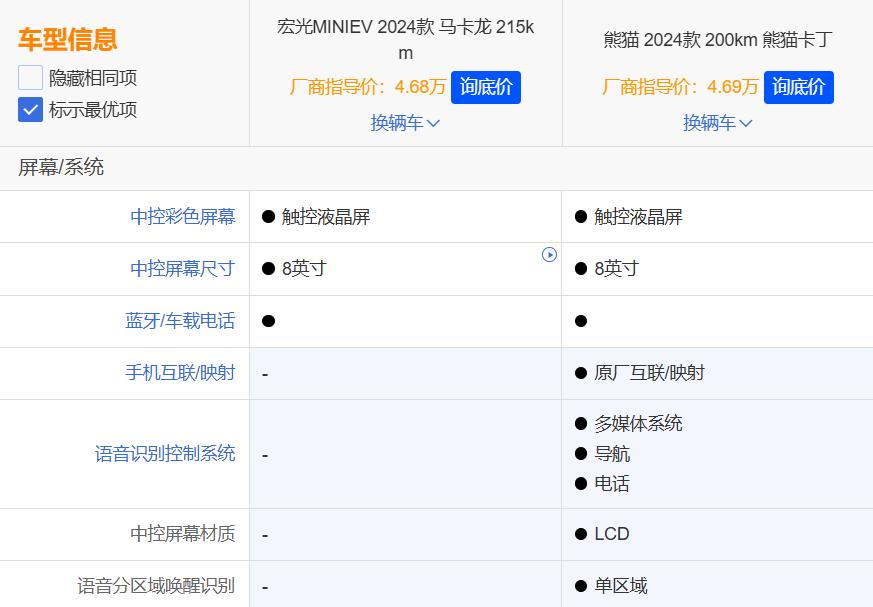Check the 隐藏相同项 checkbox
Viewport: 873px width, 607px height.
(x=30, y=78)
